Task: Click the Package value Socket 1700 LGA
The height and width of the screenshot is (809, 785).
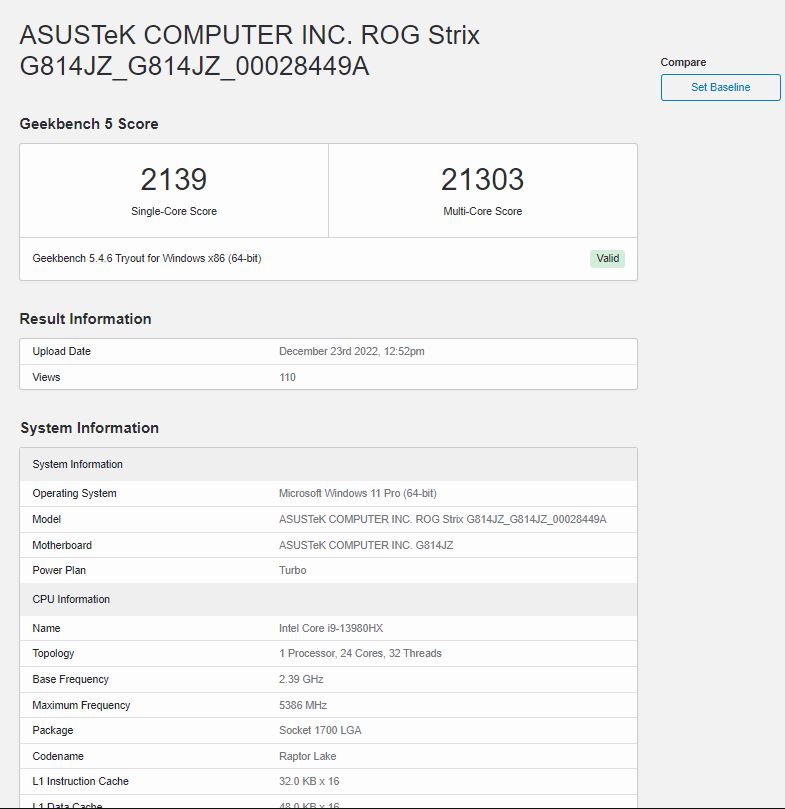Action: pos(320,730)
